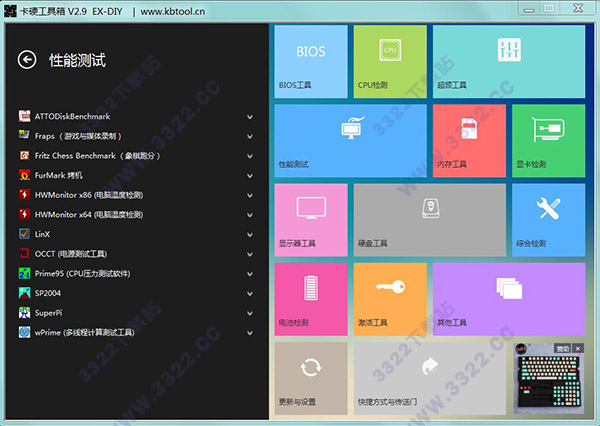Expand the ATTODiskBenchmark row chevron

click(250, 117)
